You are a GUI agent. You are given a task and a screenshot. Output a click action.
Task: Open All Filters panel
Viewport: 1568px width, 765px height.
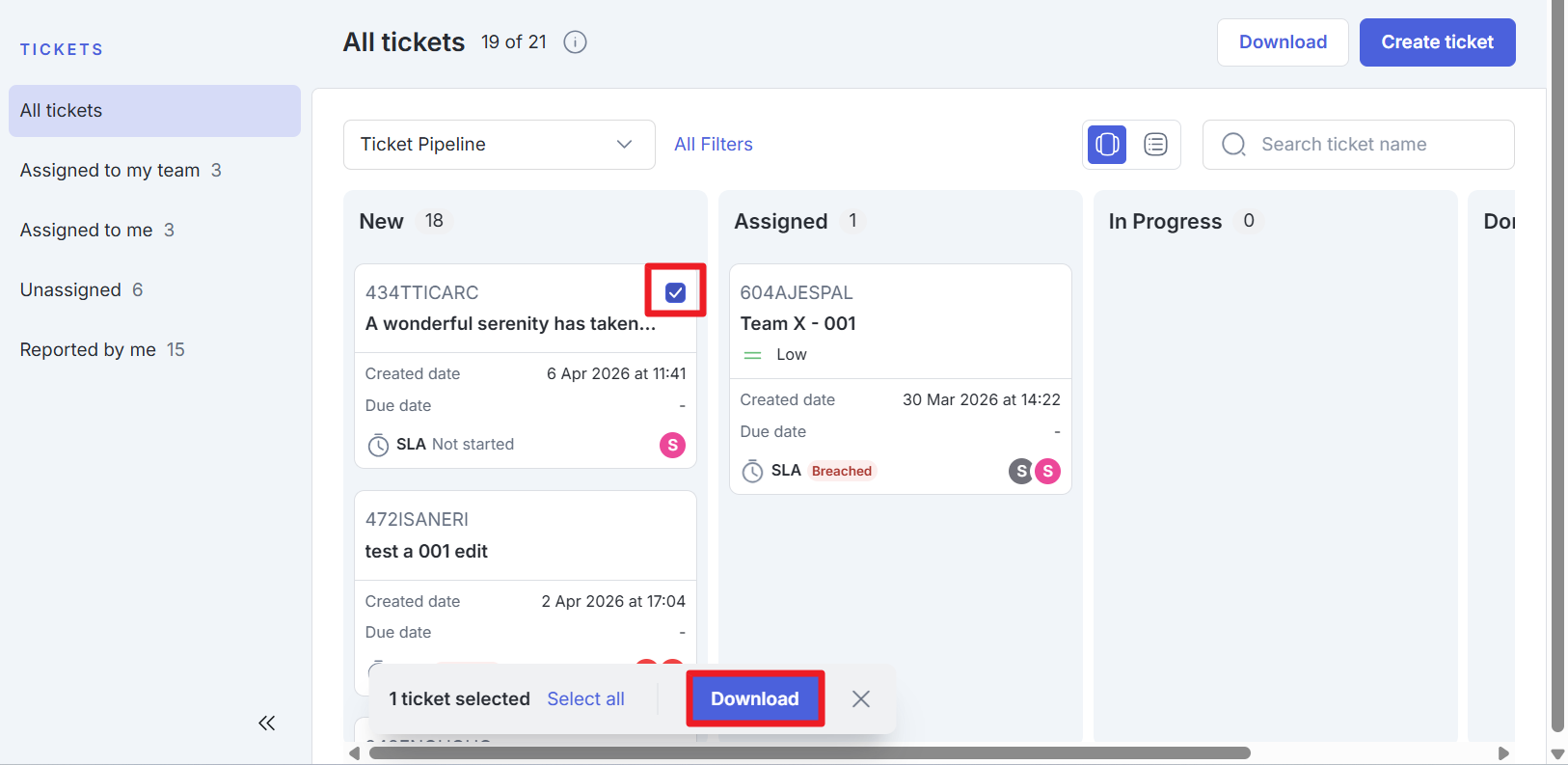pyautogui.click(x=713, y=145)
